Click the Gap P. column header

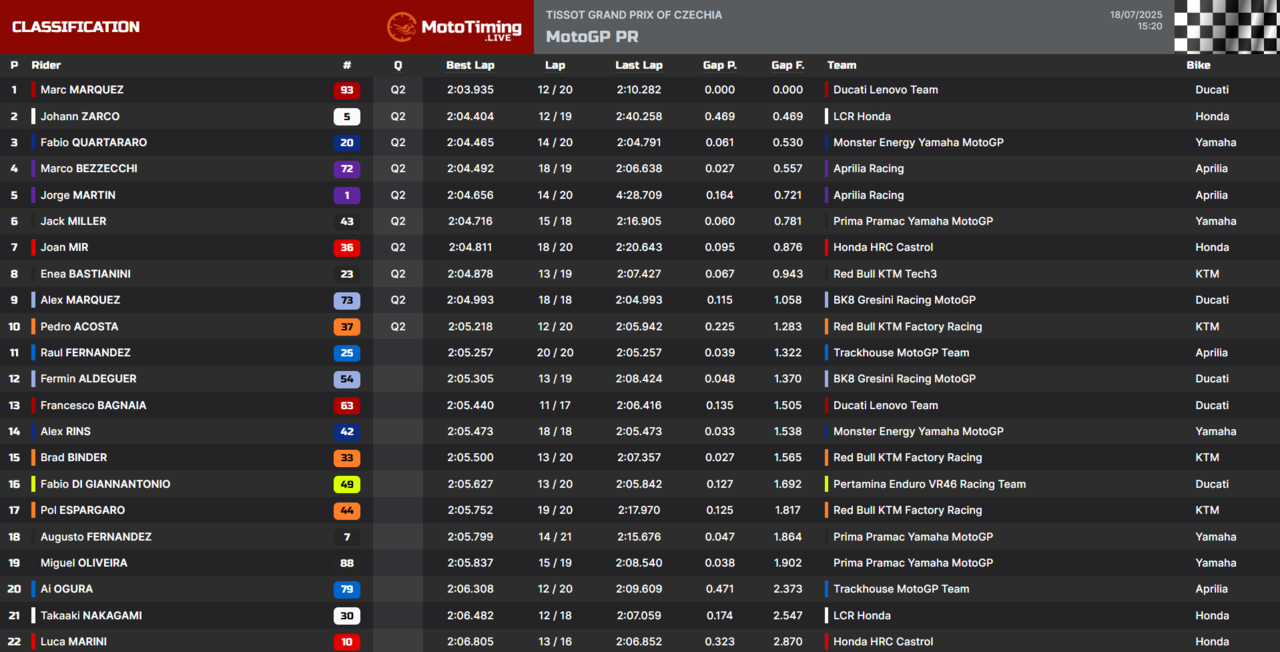coord(720,65)
